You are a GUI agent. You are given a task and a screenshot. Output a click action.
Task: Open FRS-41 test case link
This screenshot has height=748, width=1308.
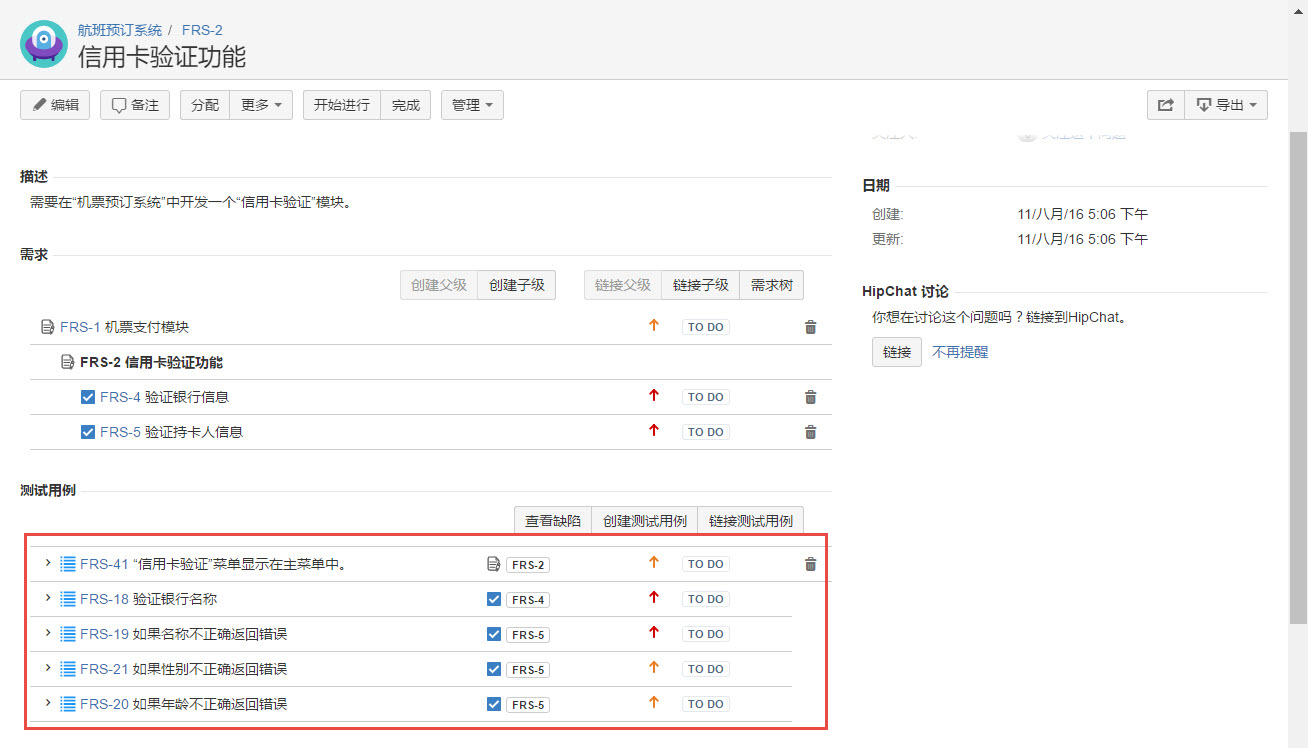coord(213,564)
